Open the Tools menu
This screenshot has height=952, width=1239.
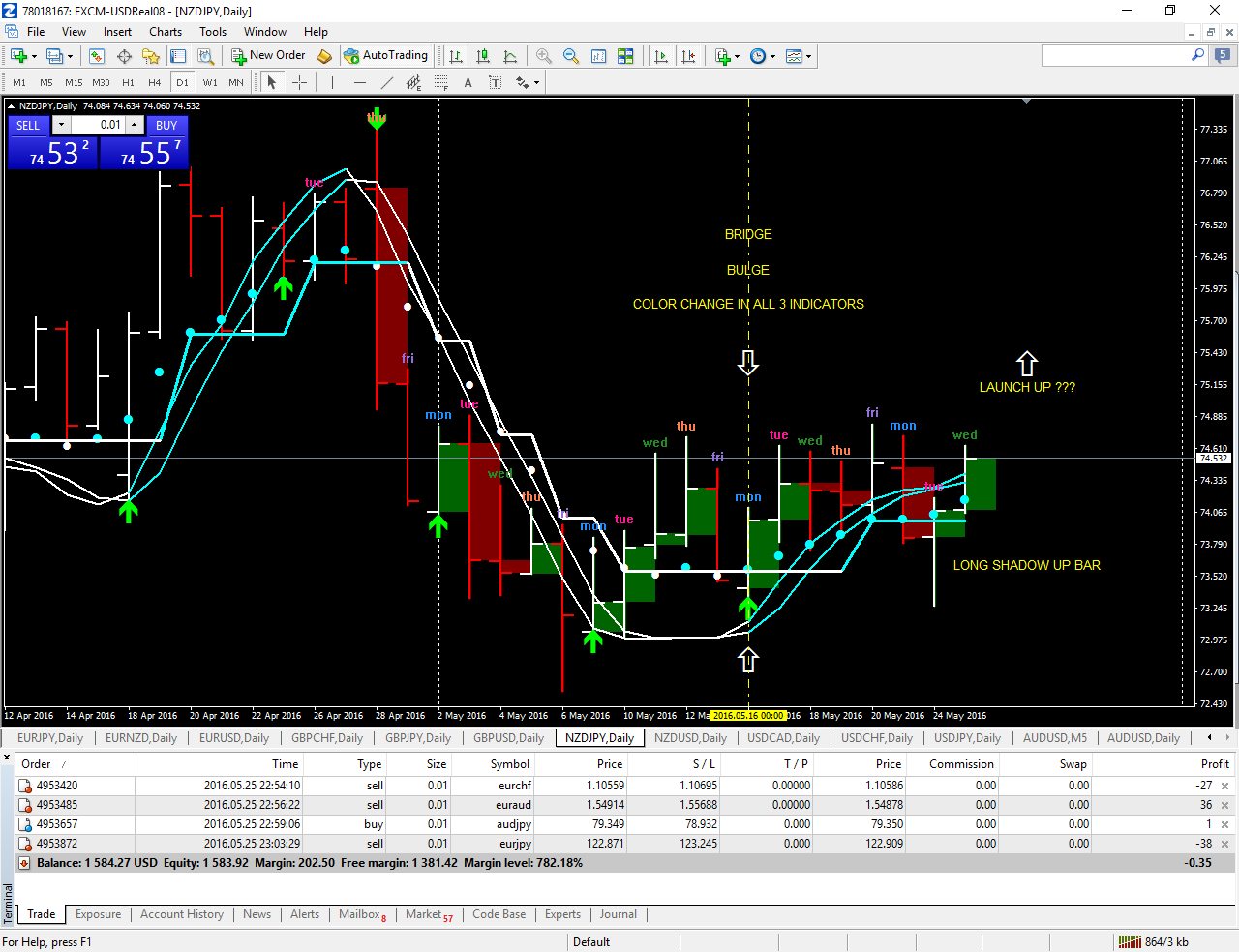(x=213, y=32)
